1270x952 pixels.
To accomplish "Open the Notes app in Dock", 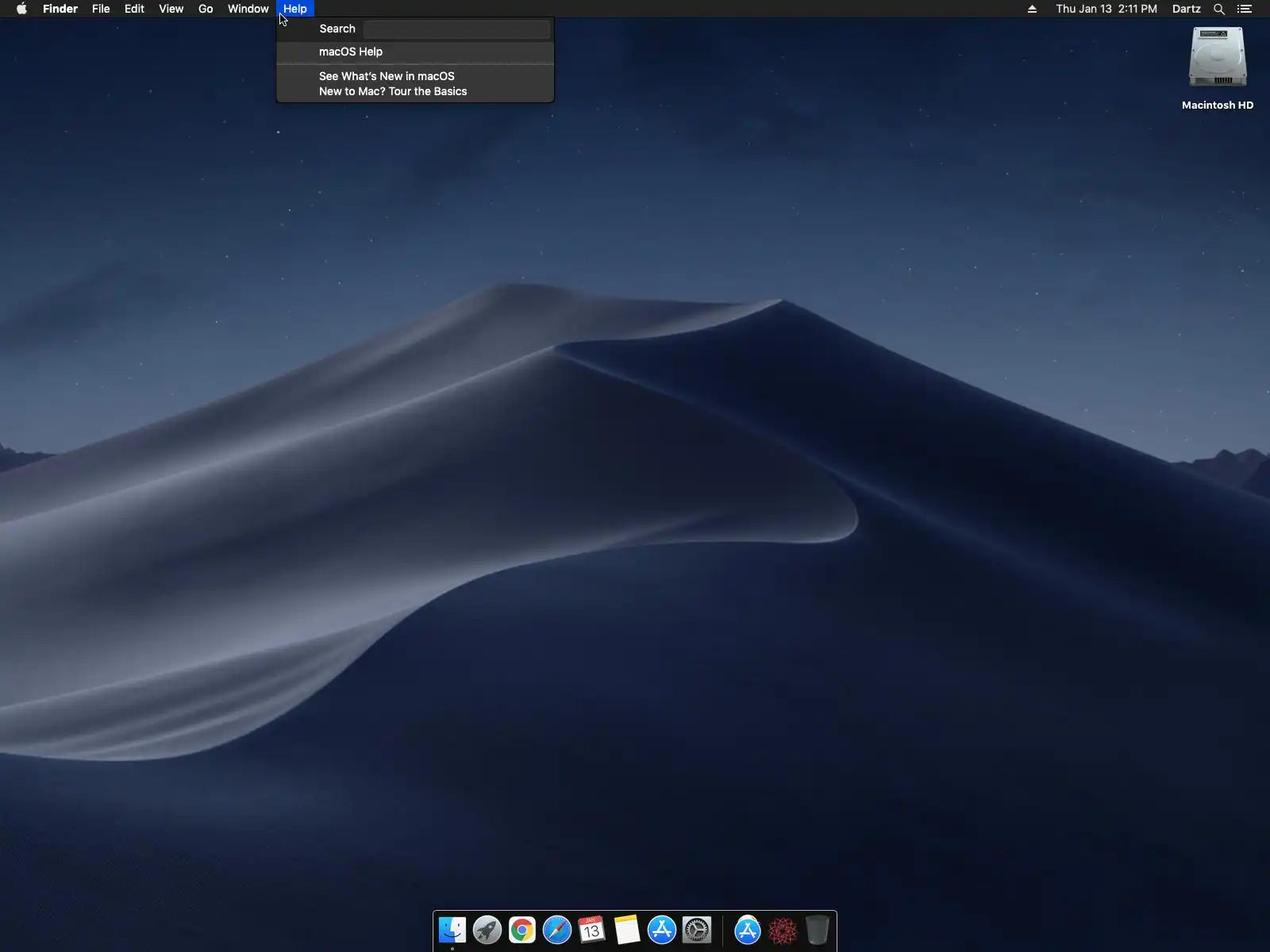I will pyautogui.click(x=627, y=930).
